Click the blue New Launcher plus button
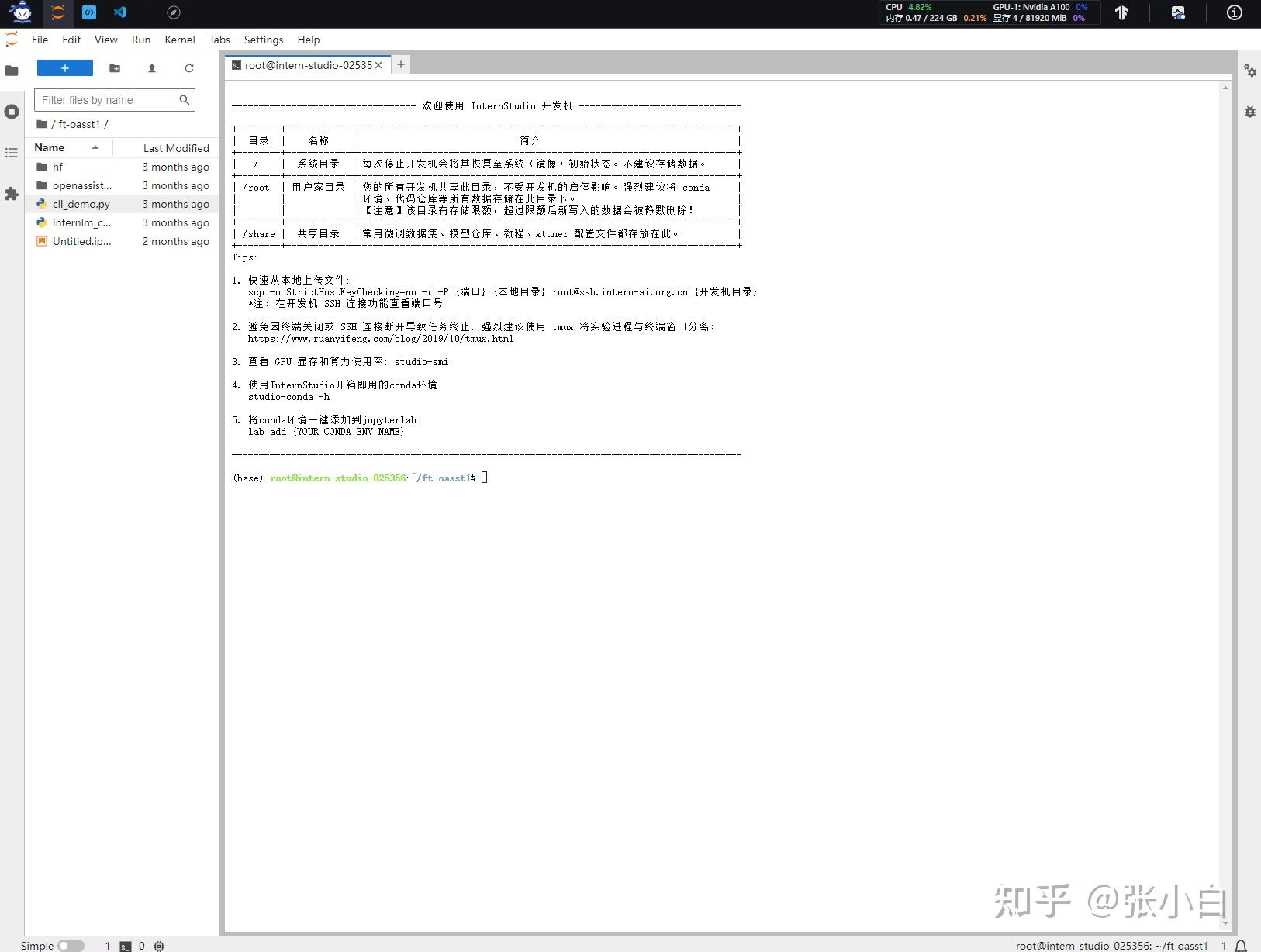Screen dimensions: 1261x952 pyautogui.click(x=65, y=68)
